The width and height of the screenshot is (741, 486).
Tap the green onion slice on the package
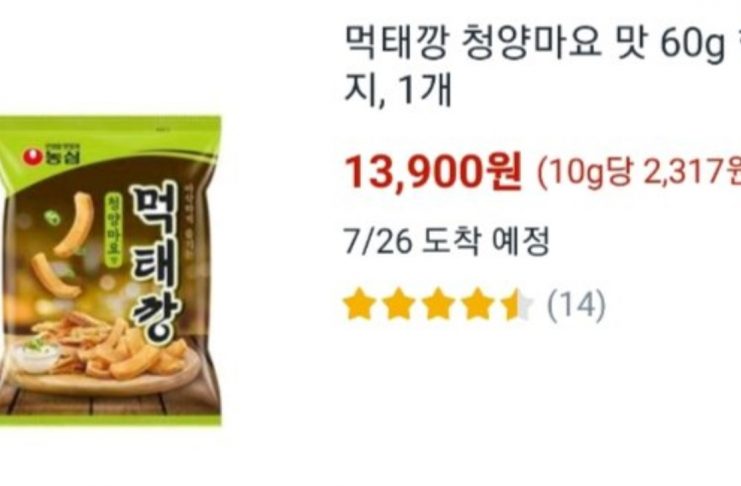tap(51, 218)
